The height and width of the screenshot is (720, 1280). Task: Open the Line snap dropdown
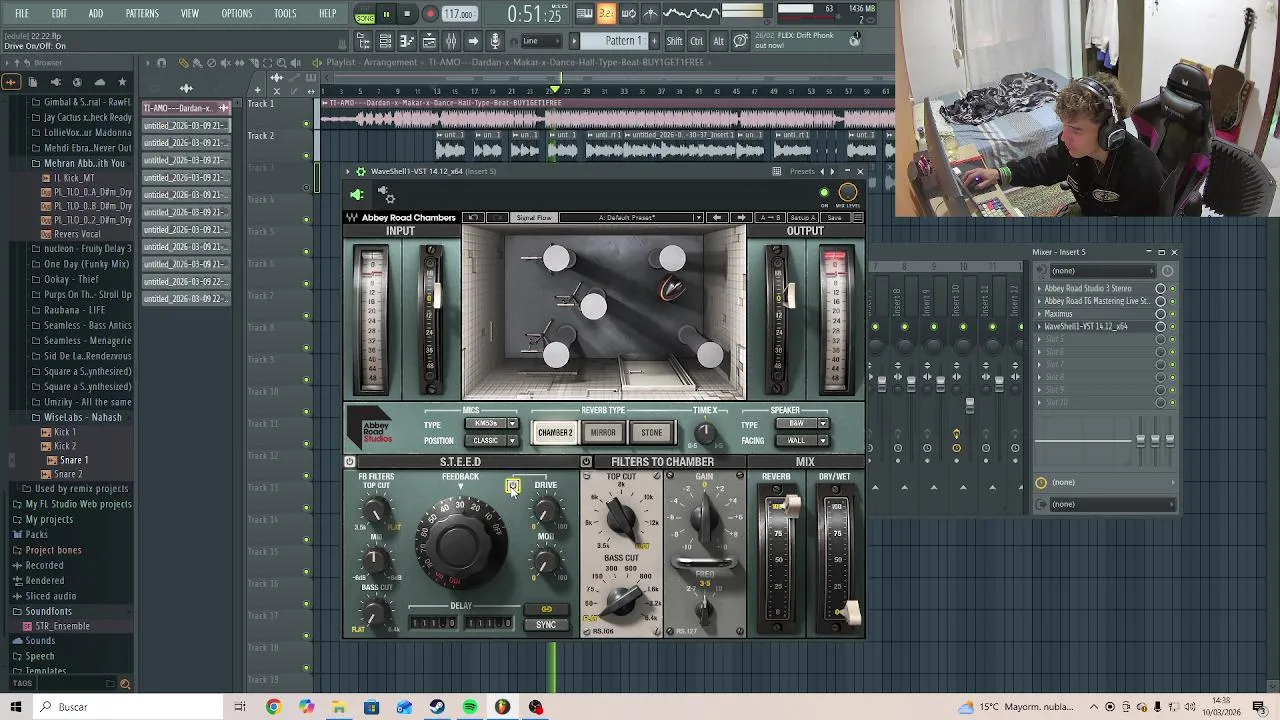[540, 41]
